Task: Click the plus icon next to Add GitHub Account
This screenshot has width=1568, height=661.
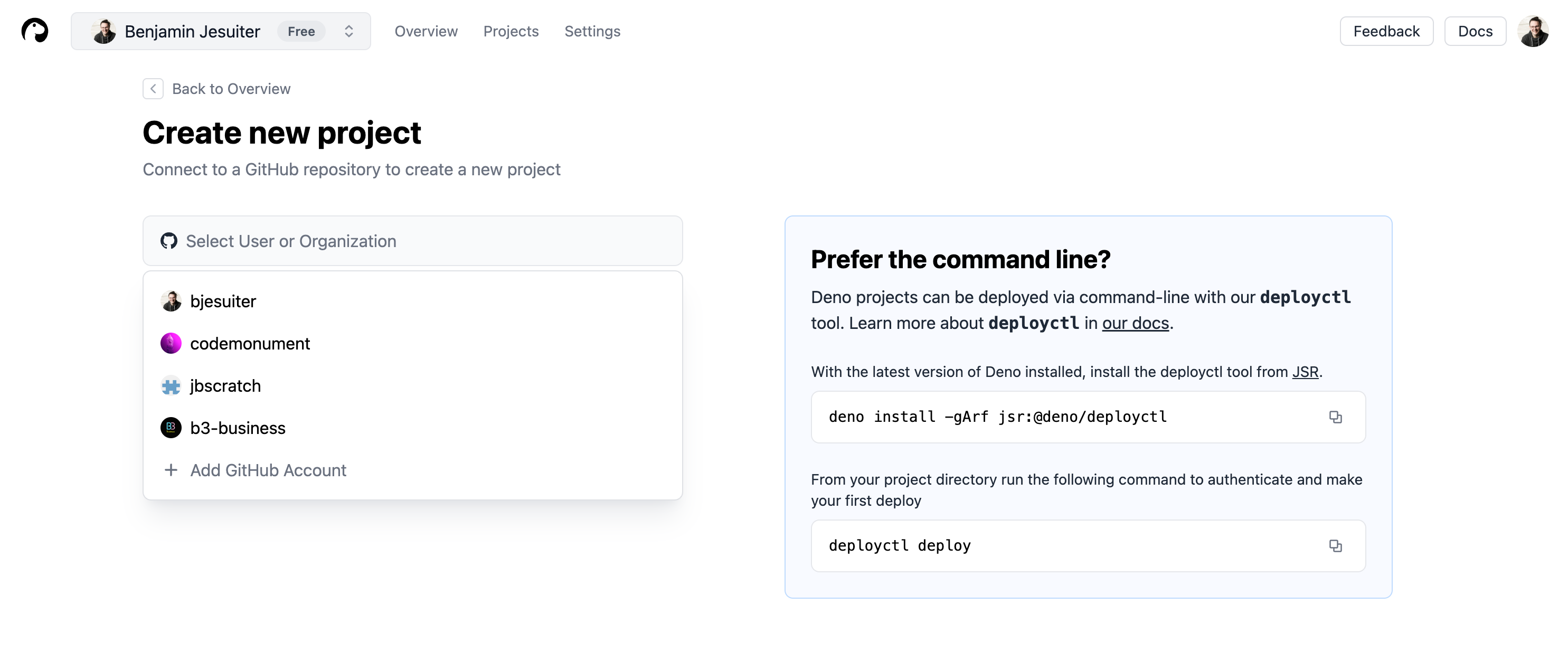Action: [x=171, y=470]
